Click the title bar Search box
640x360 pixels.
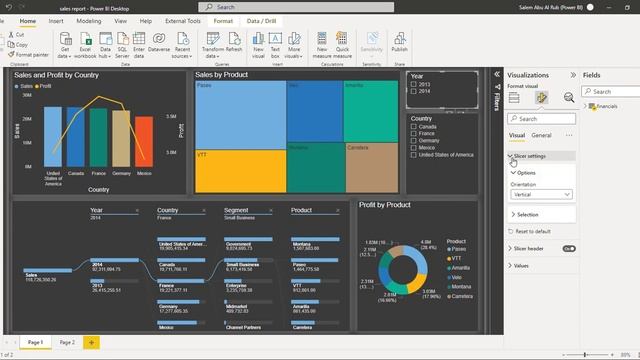(296, 7)
